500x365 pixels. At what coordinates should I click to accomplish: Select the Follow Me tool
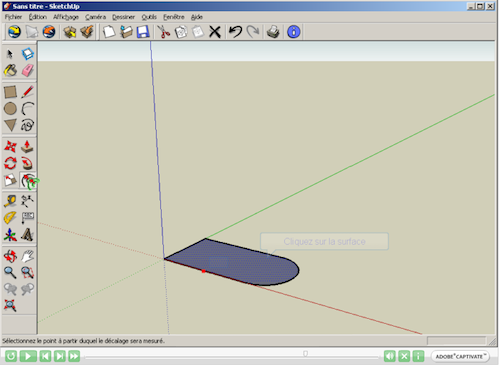coord(27,163)
